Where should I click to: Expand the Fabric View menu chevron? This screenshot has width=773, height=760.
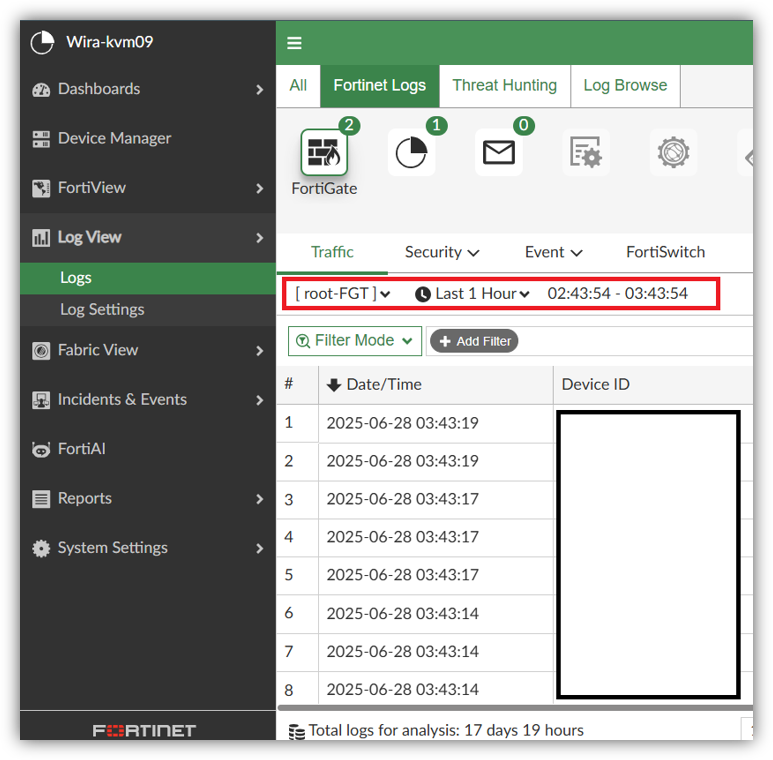[x=260, y=351]
